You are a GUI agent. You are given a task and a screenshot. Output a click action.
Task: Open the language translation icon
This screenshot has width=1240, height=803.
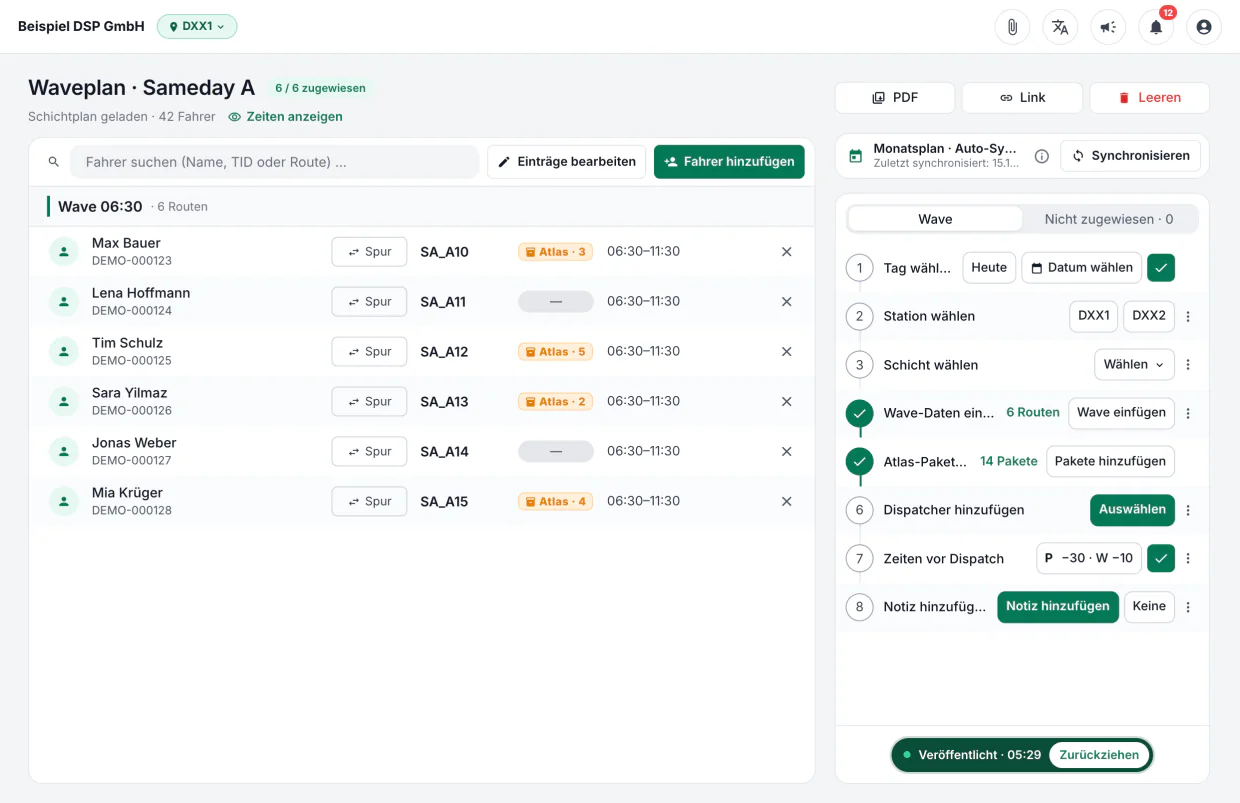[1060, 27]
